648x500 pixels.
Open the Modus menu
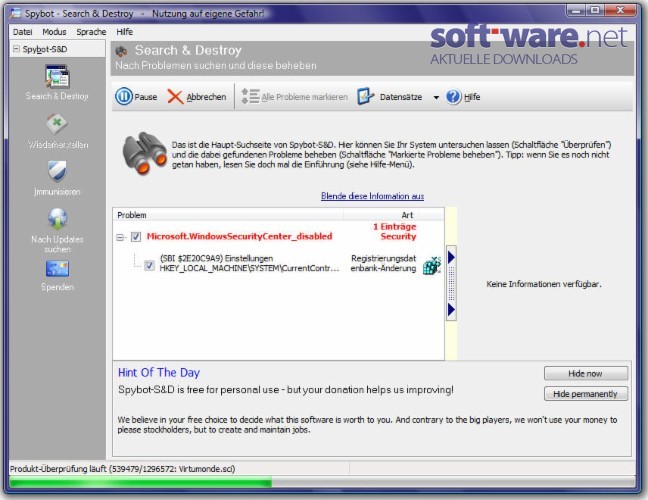[54, 32]
